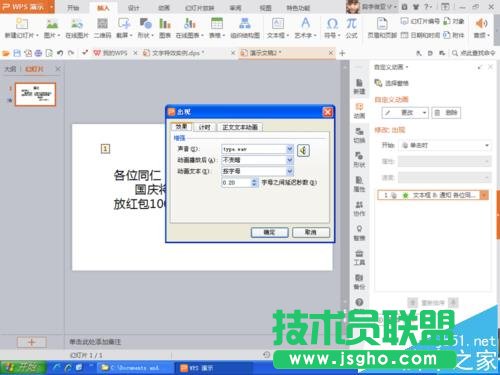The width and height of the screenshot is (500, 375).
Task: Open the 切换 (transition) side panel button
Action: [359, 135]
